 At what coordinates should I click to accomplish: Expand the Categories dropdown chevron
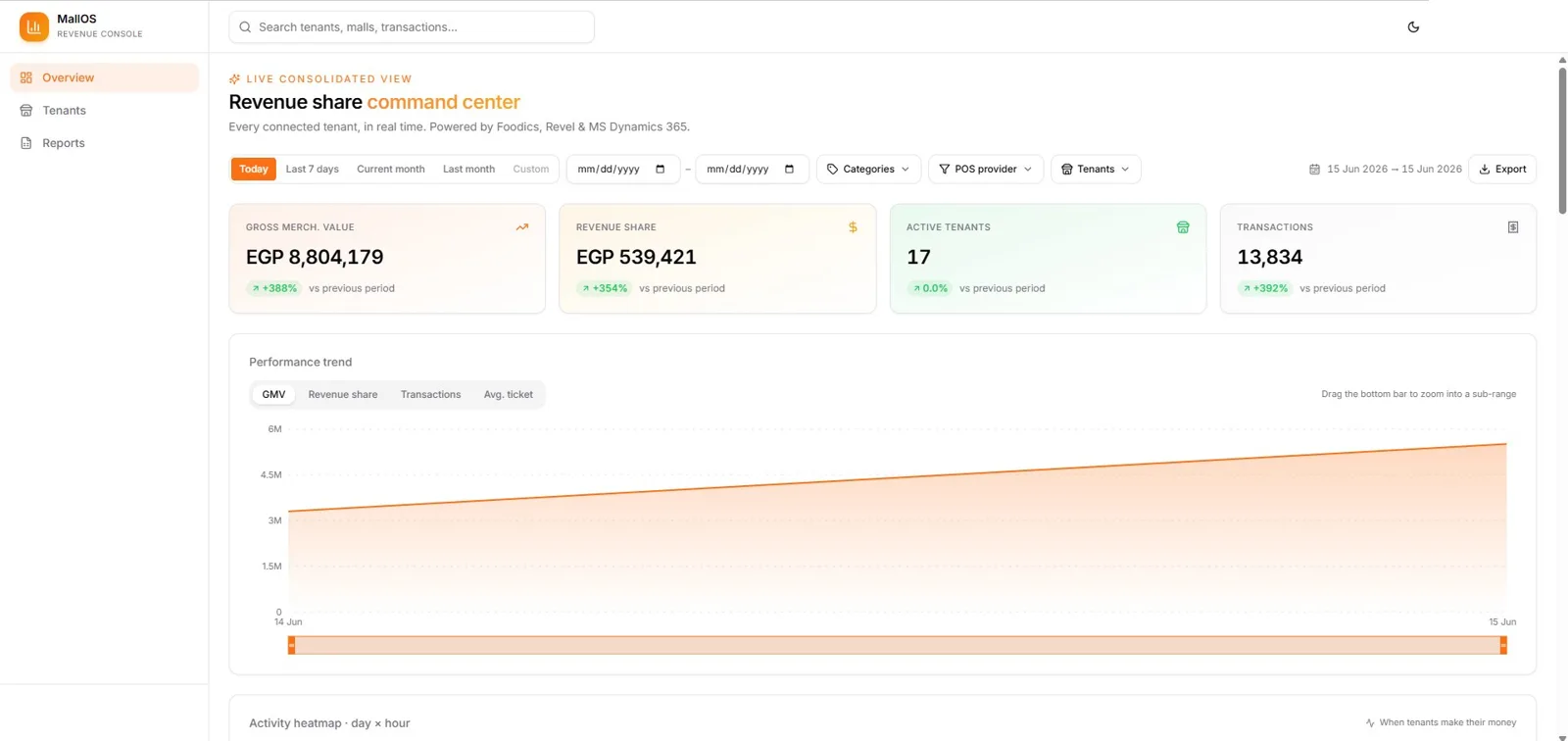pyautogui.click(x=906, y=169)
